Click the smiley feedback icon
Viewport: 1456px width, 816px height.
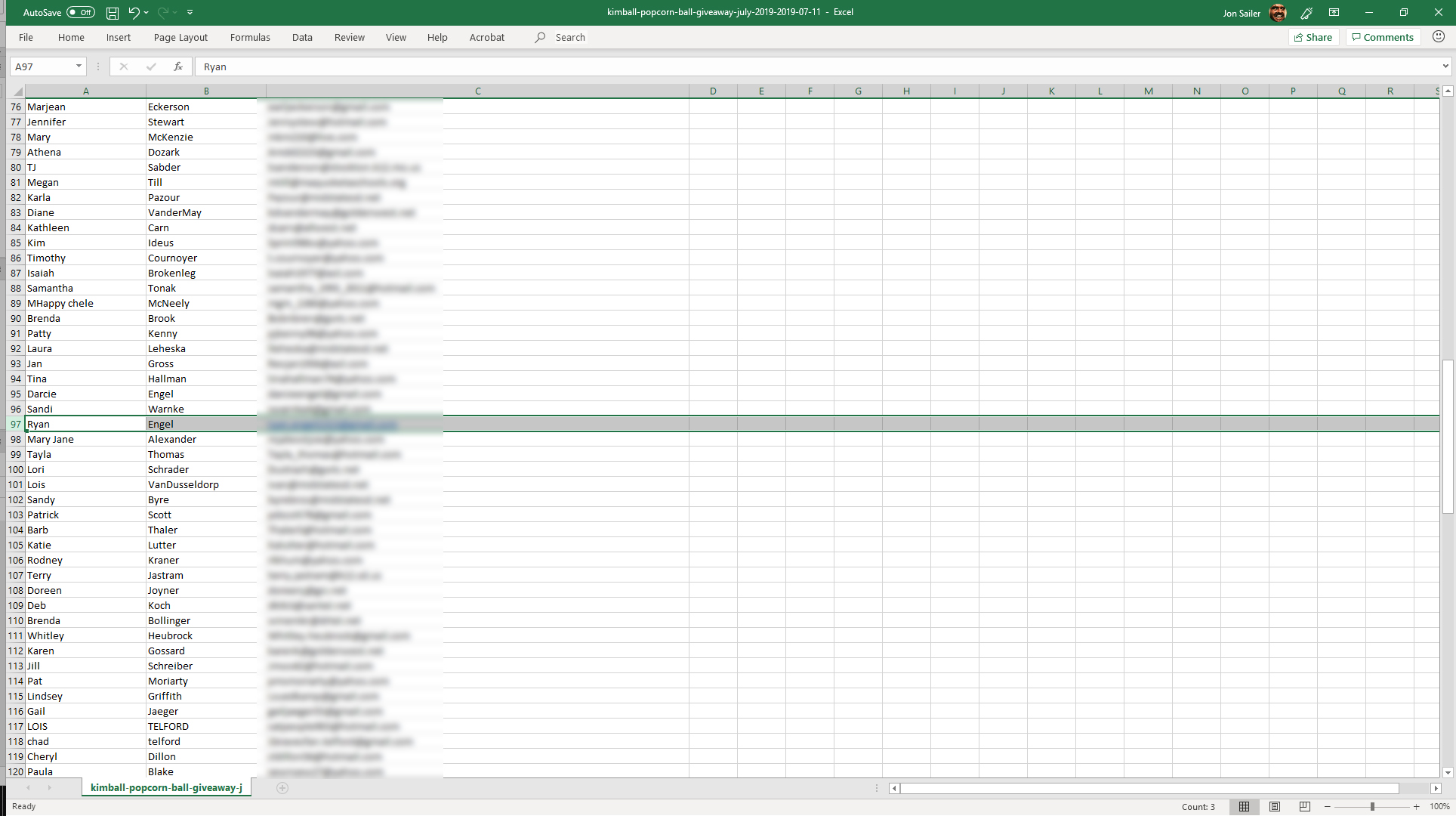[x=1439, y=37]
